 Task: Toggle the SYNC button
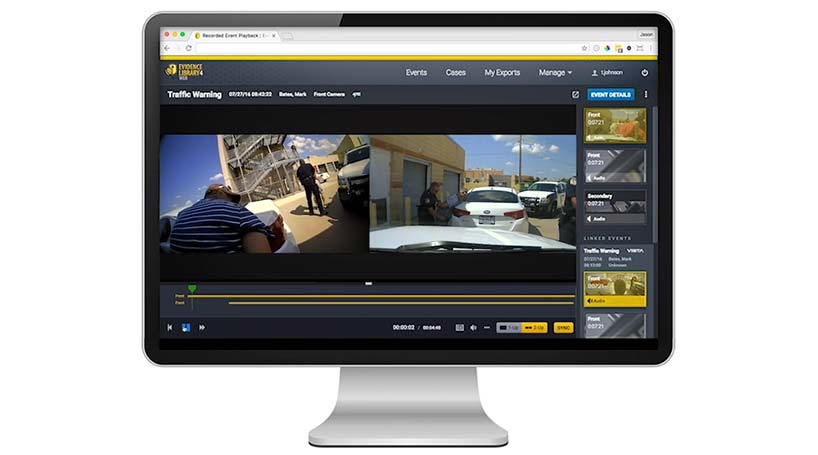click(563, 327)
